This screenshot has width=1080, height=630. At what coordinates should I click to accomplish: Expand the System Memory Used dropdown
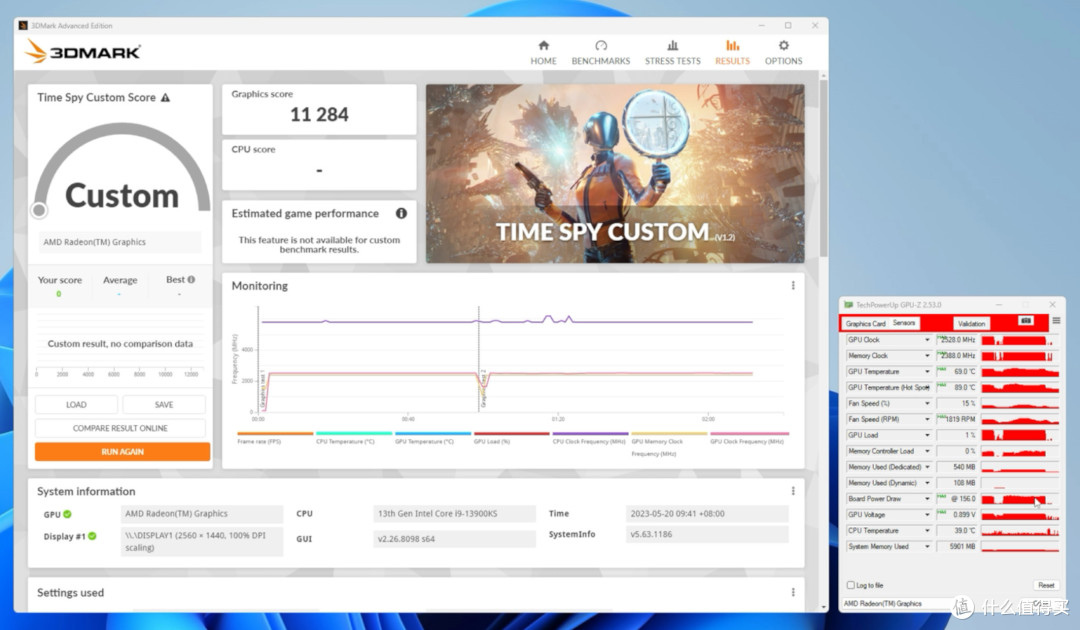pyautogui.click(x=927, y=546)
